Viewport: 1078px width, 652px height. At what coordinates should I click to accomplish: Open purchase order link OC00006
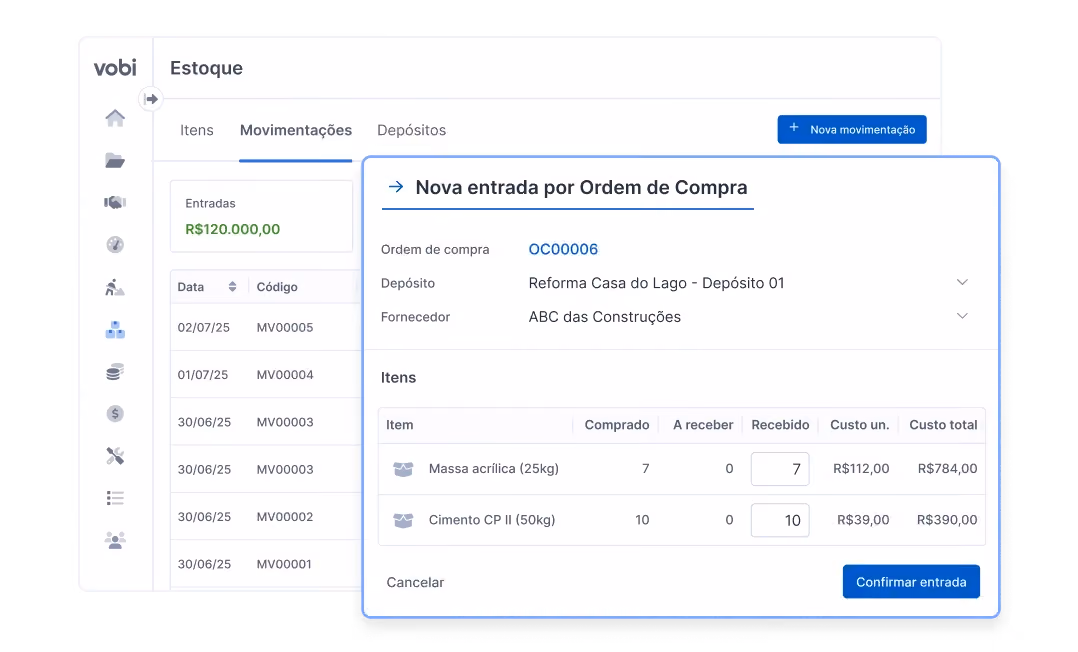click(x=563, y=249)
